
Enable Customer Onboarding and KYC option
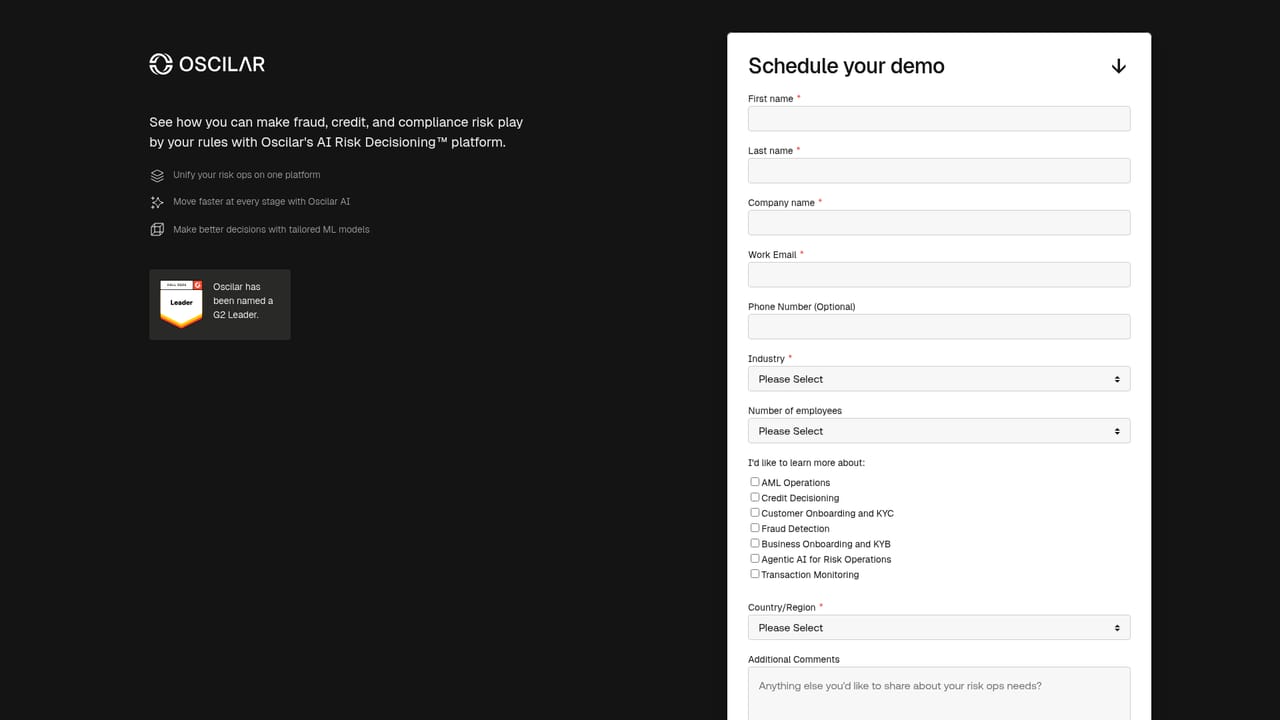(x=755, y=513)
